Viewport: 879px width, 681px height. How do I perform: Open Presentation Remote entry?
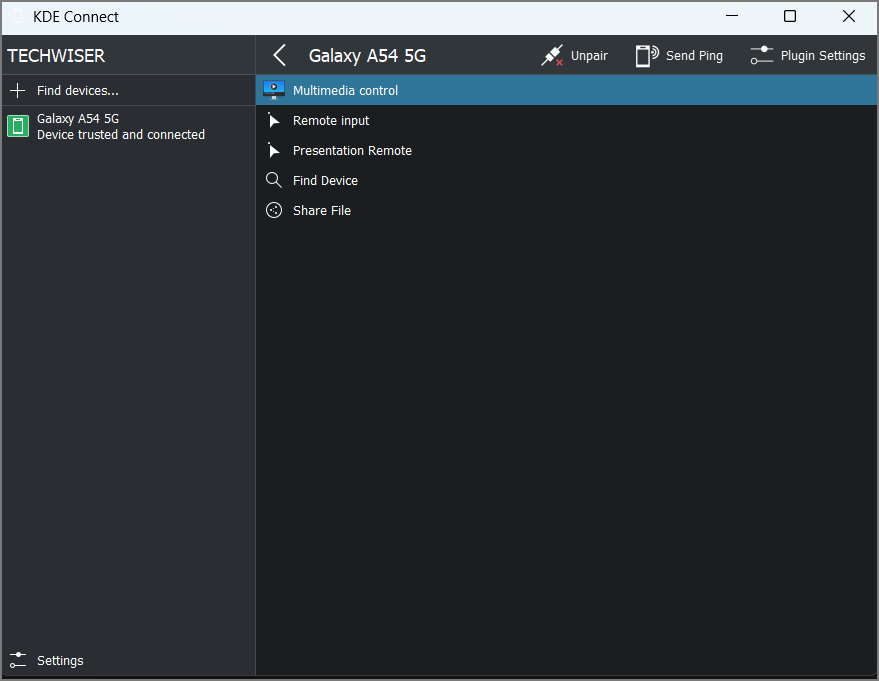tap(566, 150)
